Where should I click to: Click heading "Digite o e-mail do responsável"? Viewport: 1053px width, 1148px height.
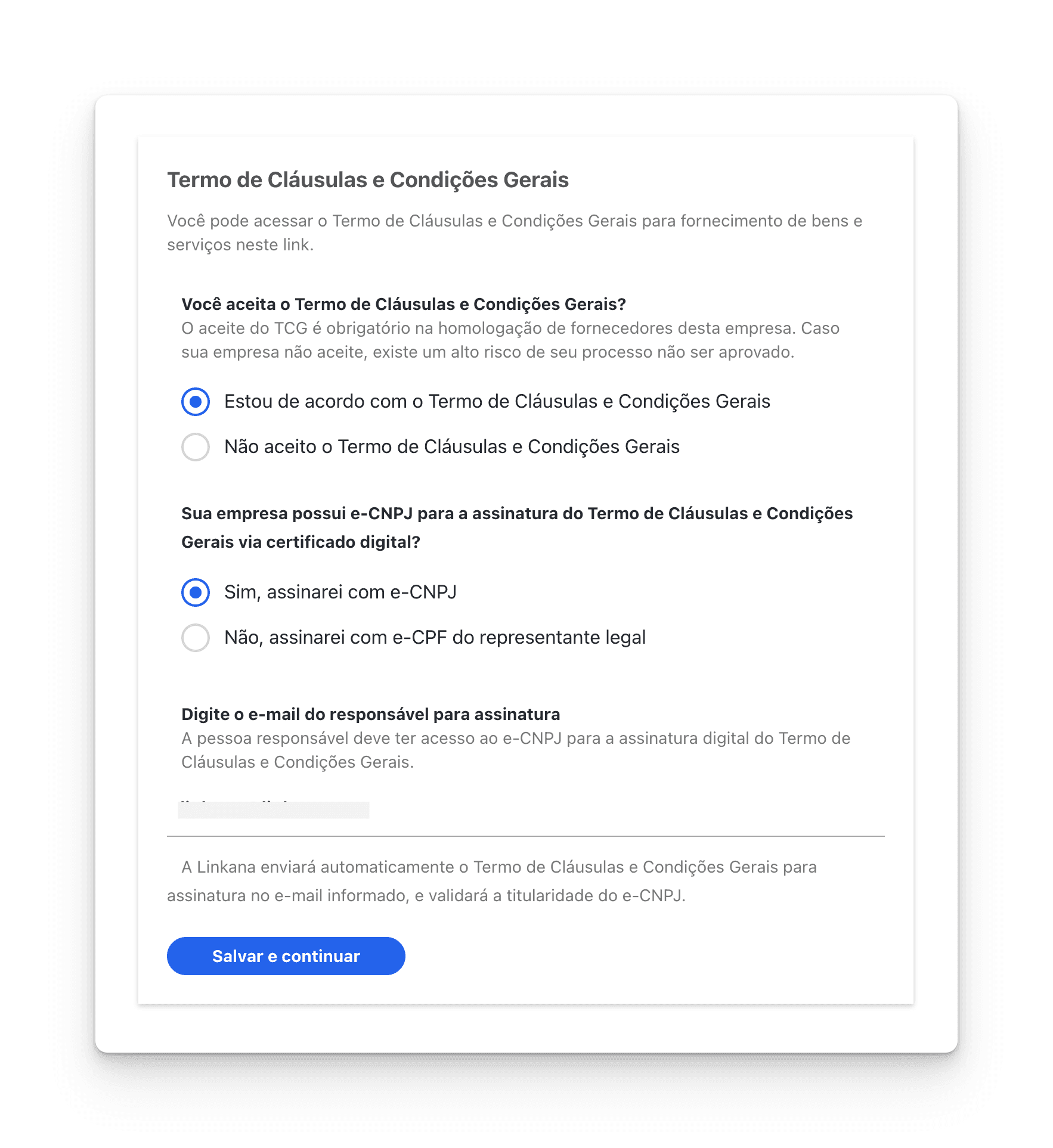(371, 714)
